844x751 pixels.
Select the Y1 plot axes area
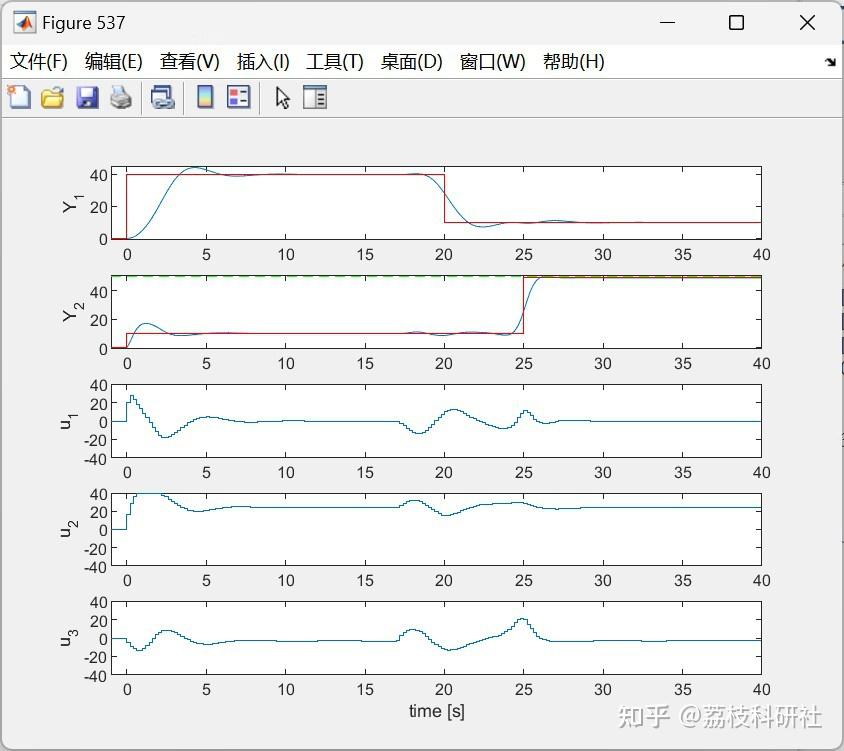click(x=436, y=203)
